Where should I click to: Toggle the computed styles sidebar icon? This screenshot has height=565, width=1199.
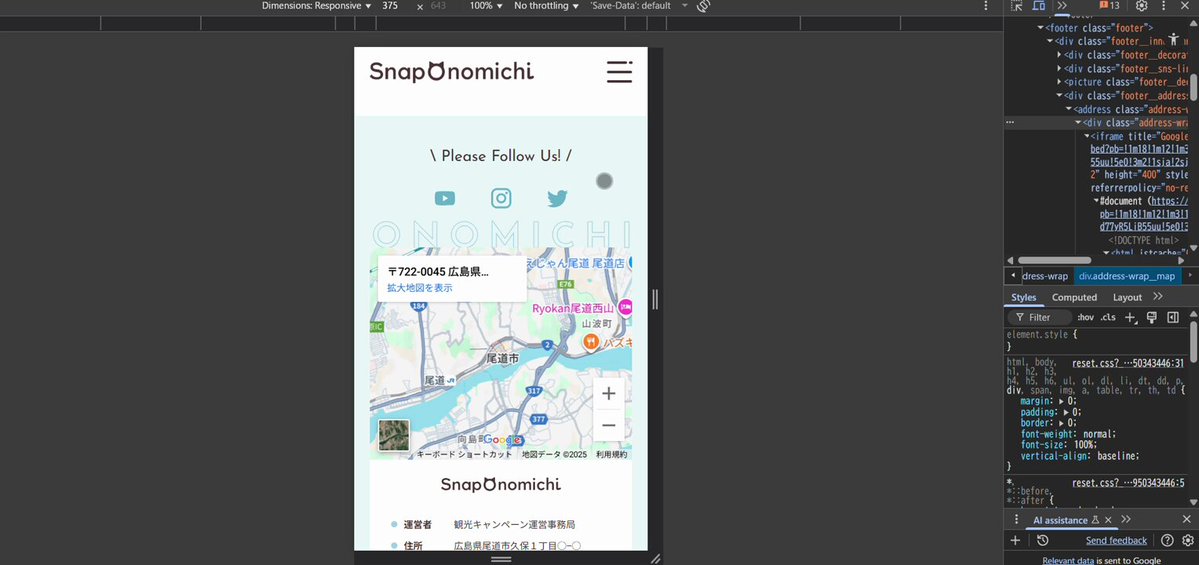[x=1173, y=317]
